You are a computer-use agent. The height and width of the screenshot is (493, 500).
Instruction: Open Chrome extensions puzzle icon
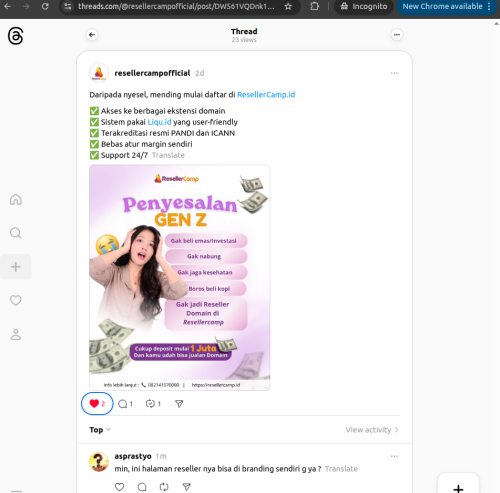[314, 6]
